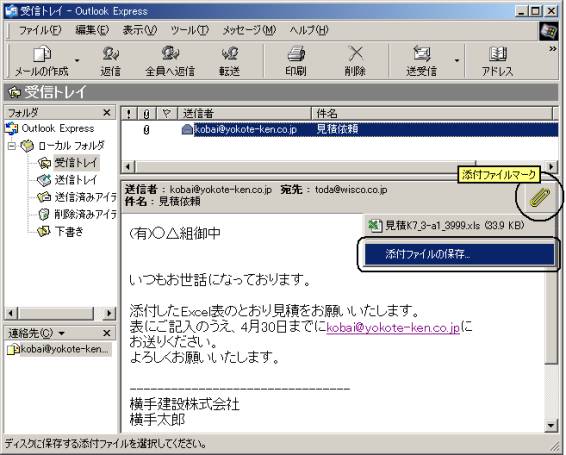
Task: Choose 添付ファイルの保存... menu item
Action: click(459, 254)
